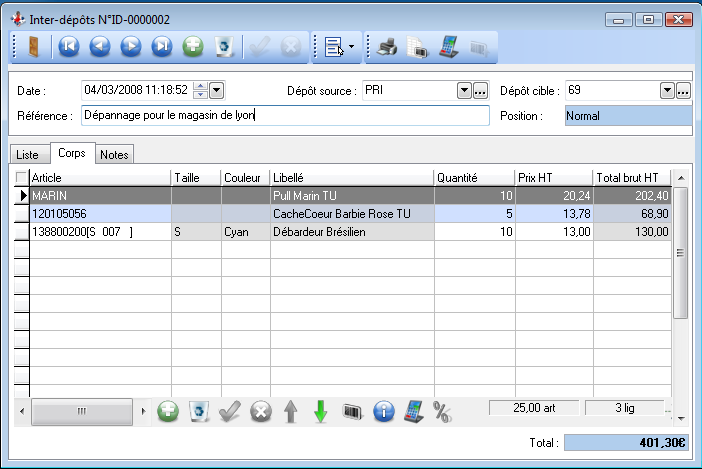Expand the Dépôt source dropdown
702x469 pixels.
(464, 91)
